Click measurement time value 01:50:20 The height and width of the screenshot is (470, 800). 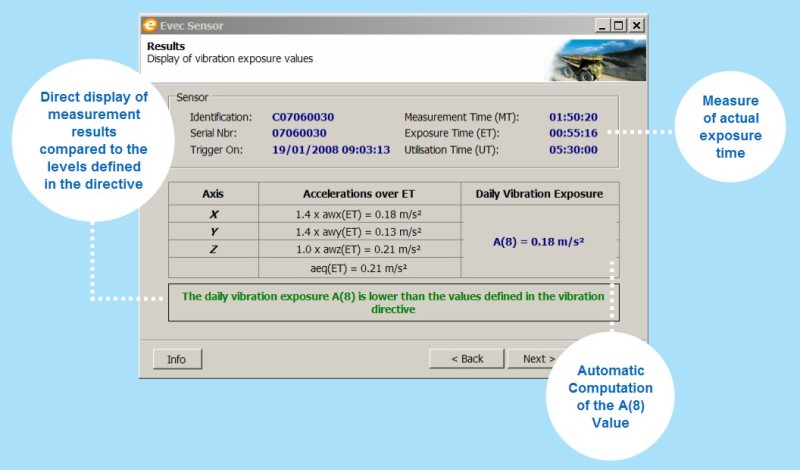[573, 117]
